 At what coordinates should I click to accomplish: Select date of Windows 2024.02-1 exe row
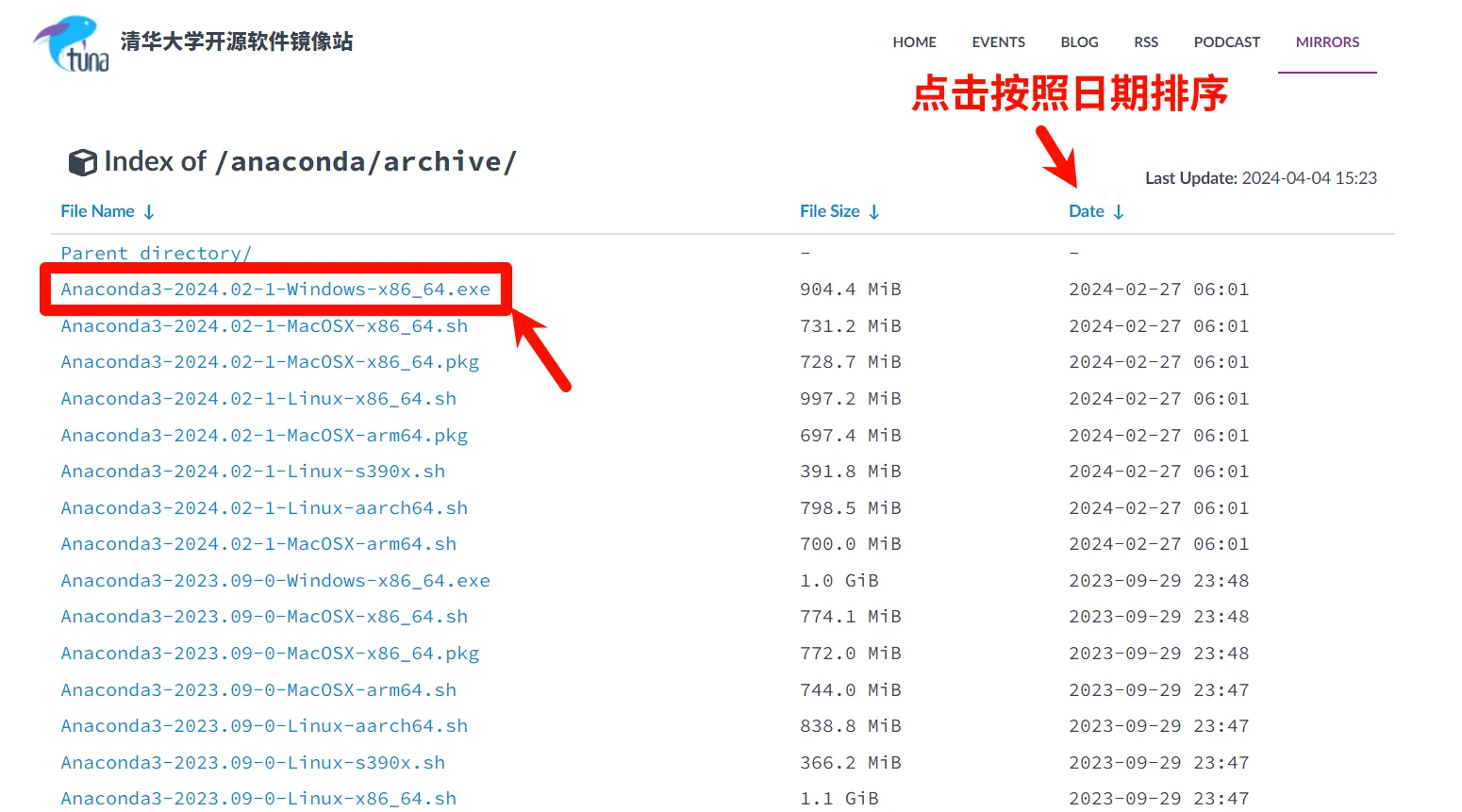(x=1159, y=290)
